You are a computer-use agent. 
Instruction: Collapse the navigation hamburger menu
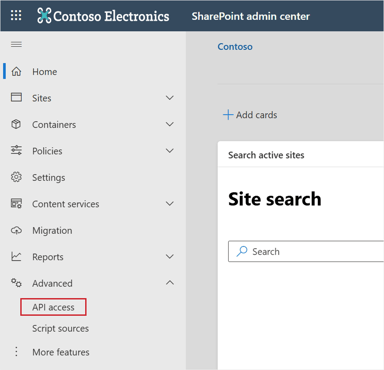coord(16,44)
